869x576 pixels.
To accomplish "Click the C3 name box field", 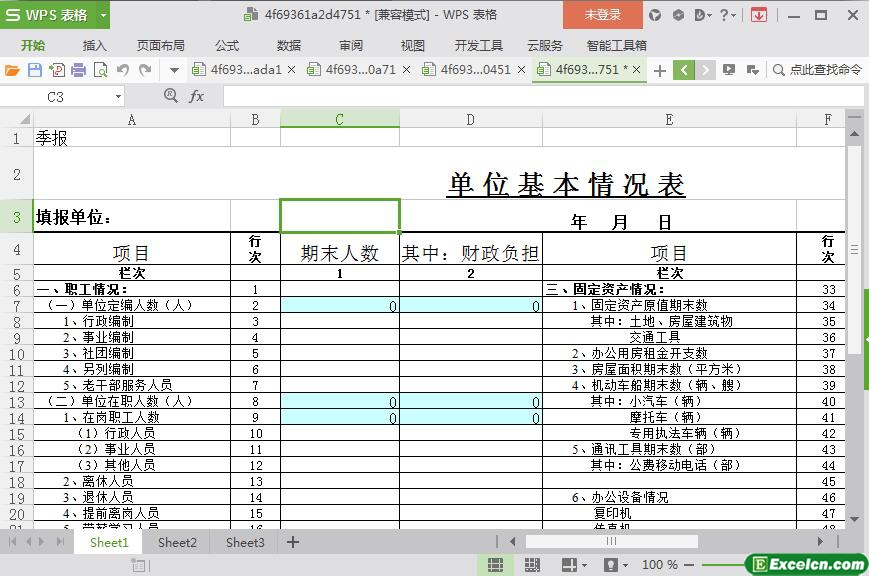I will [x=55, y=97].
